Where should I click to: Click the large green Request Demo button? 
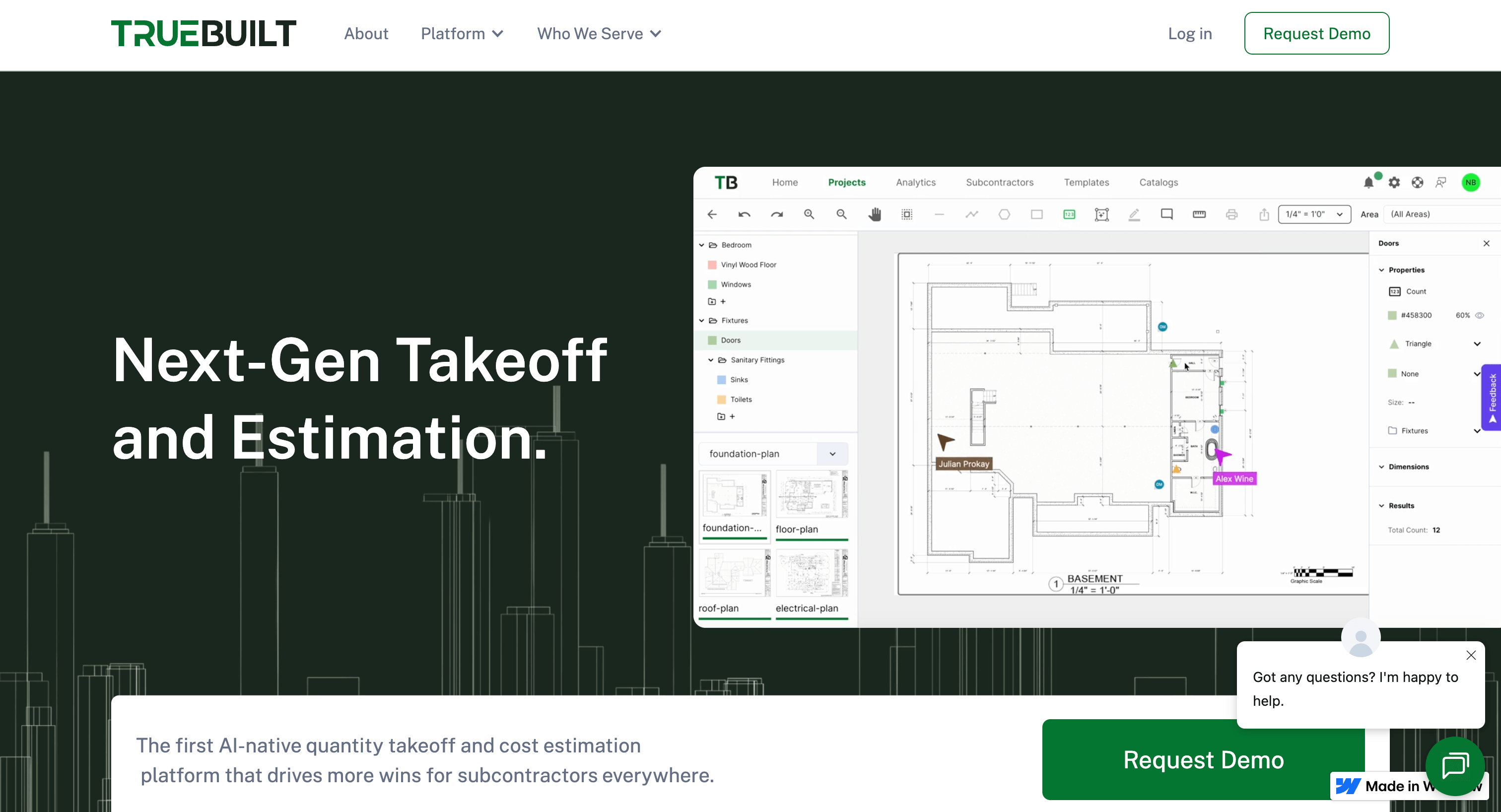1203,759
